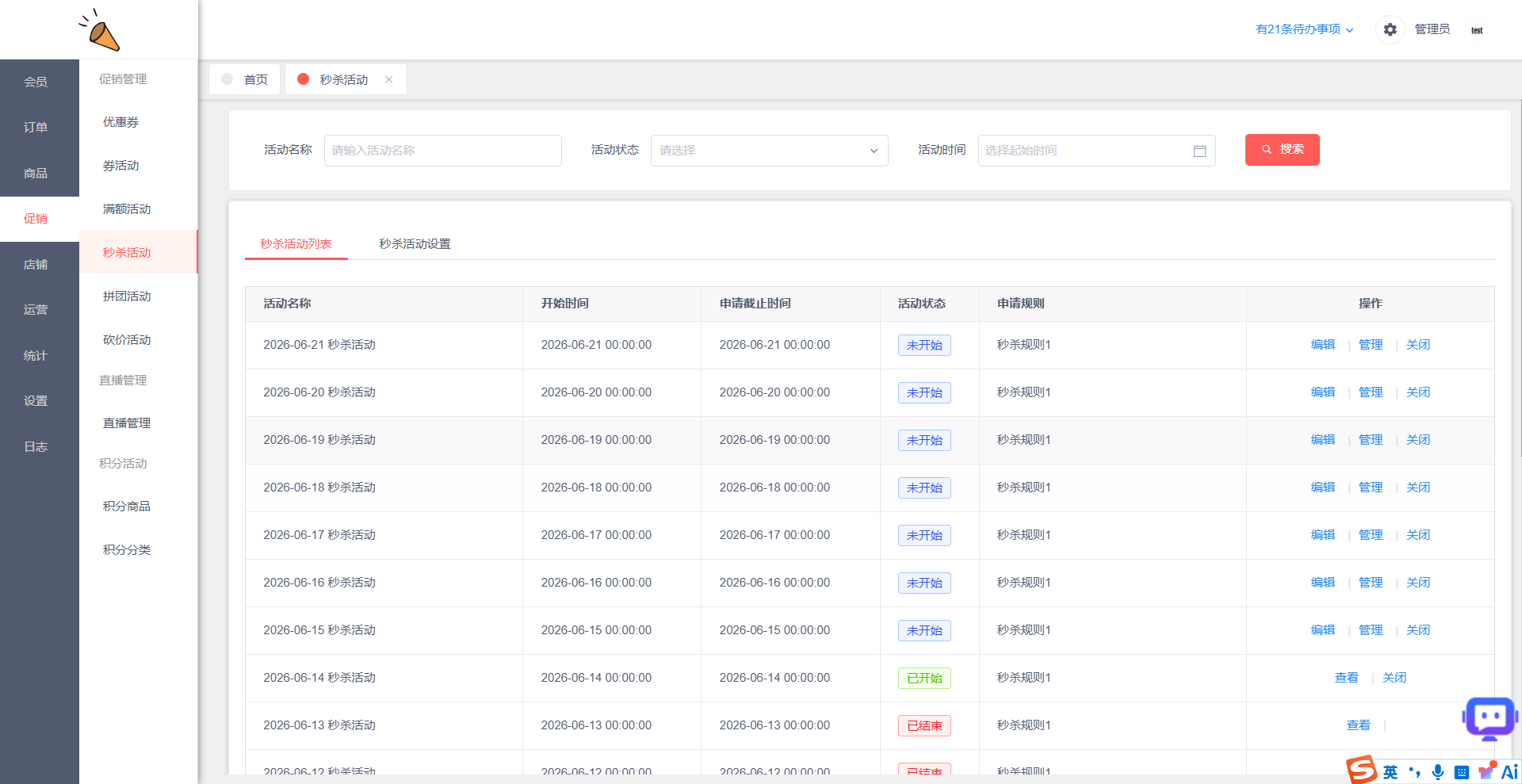Click 编辑 for 2026-06-21 秒杀活动
Viewport: 1522px width, 784px height.
(1322, 345)
